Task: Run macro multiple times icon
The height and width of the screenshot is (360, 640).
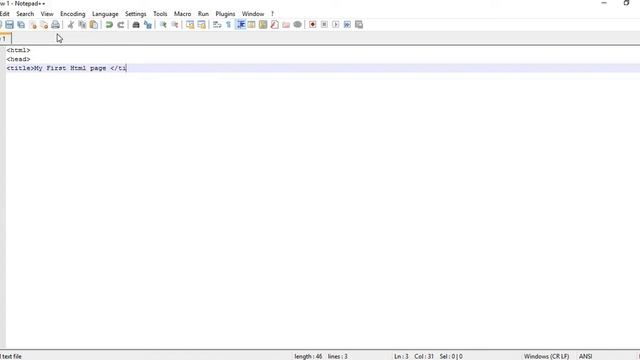Action: tap(347, 24)
